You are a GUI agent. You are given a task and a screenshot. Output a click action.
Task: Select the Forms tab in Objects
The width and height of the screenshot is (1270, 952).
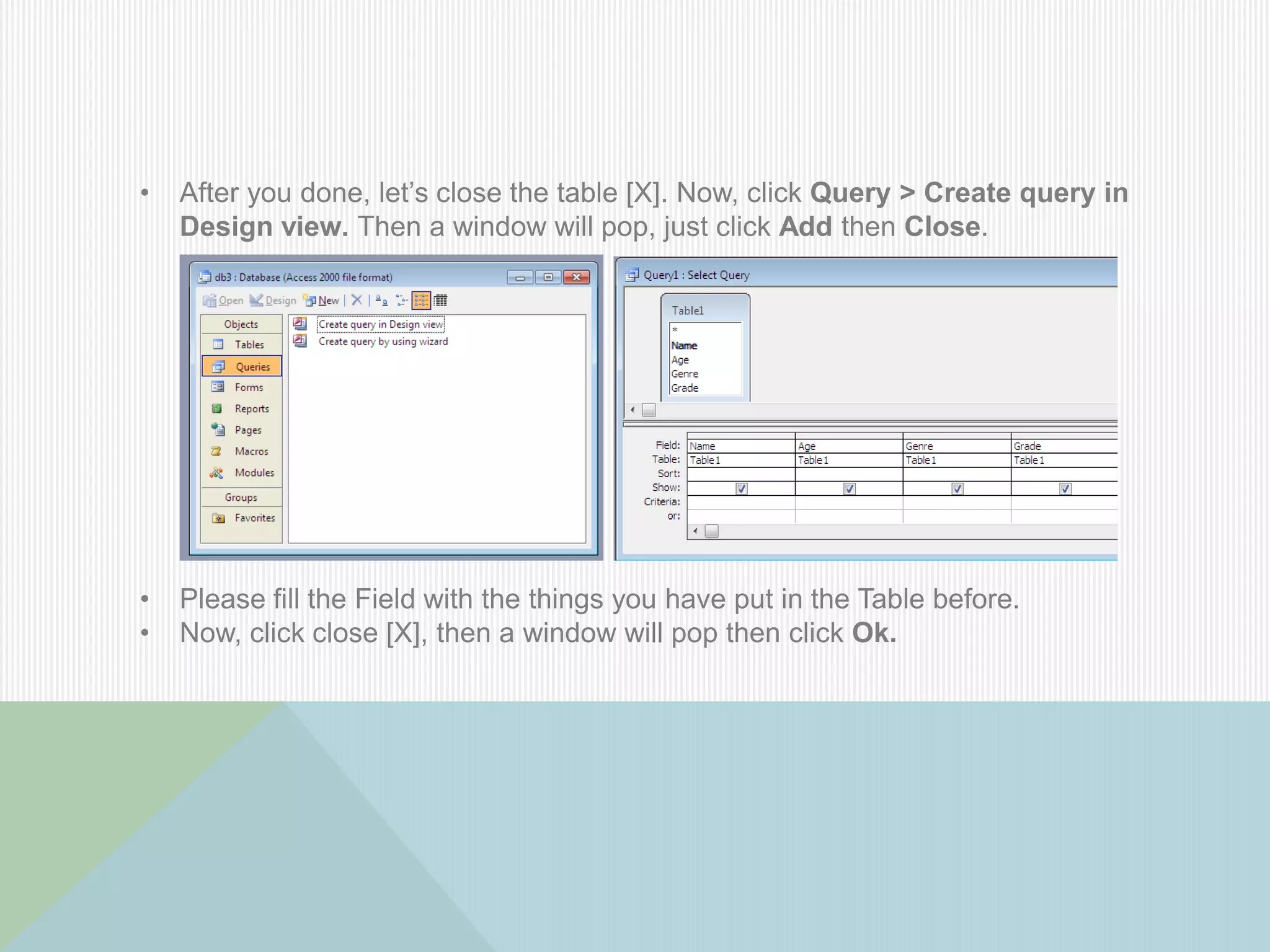click(x=249, y=387)
